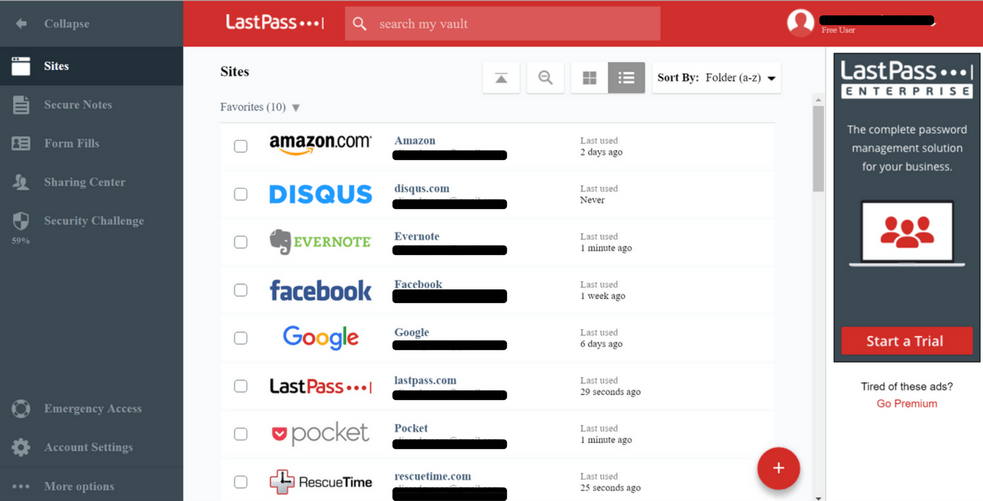Click the Sharing Center person icon
The image size is (983, 501).
[x=21, y=182]
